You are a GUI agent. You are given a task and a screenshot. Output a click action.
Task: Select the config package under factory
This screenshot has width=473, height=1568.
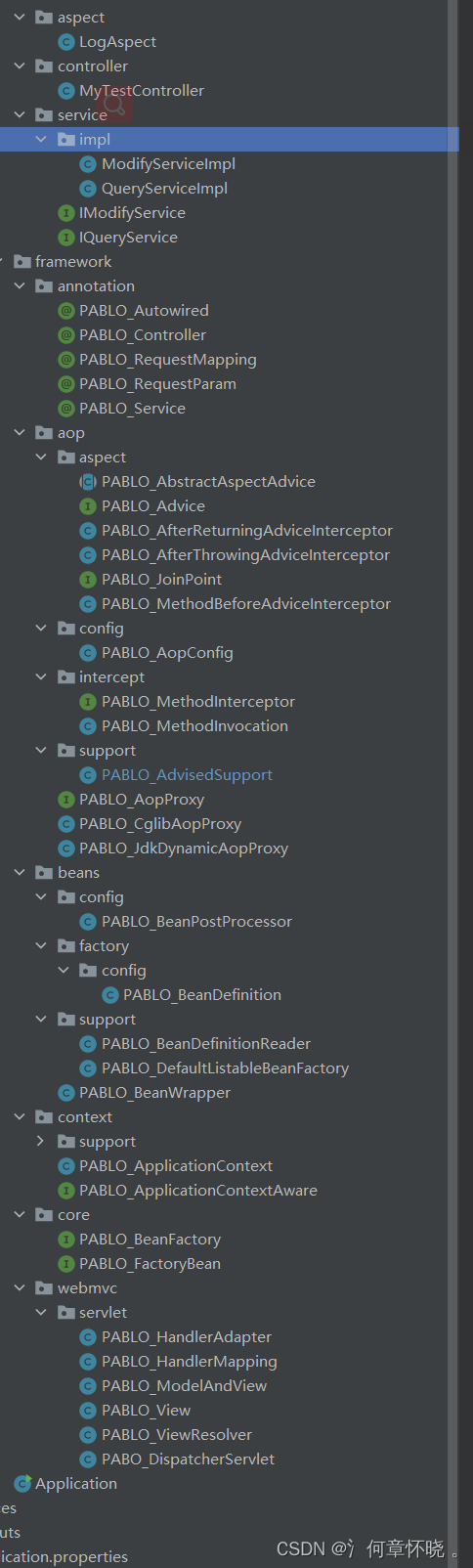[x=123, y=971]
